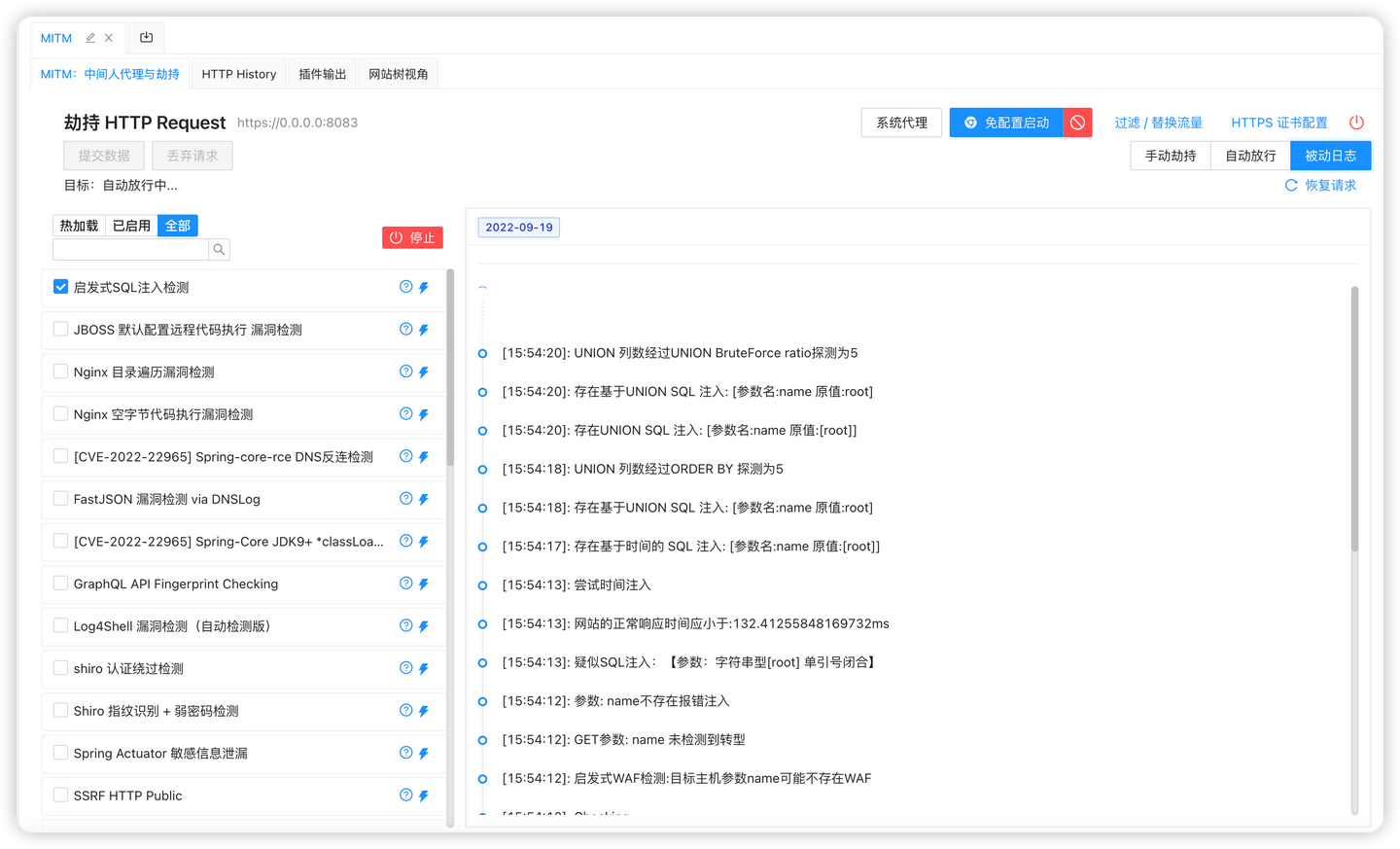Click the plugin list scrollbar
The width and height of the screenshot is (1400, 849).
(450, 368)
